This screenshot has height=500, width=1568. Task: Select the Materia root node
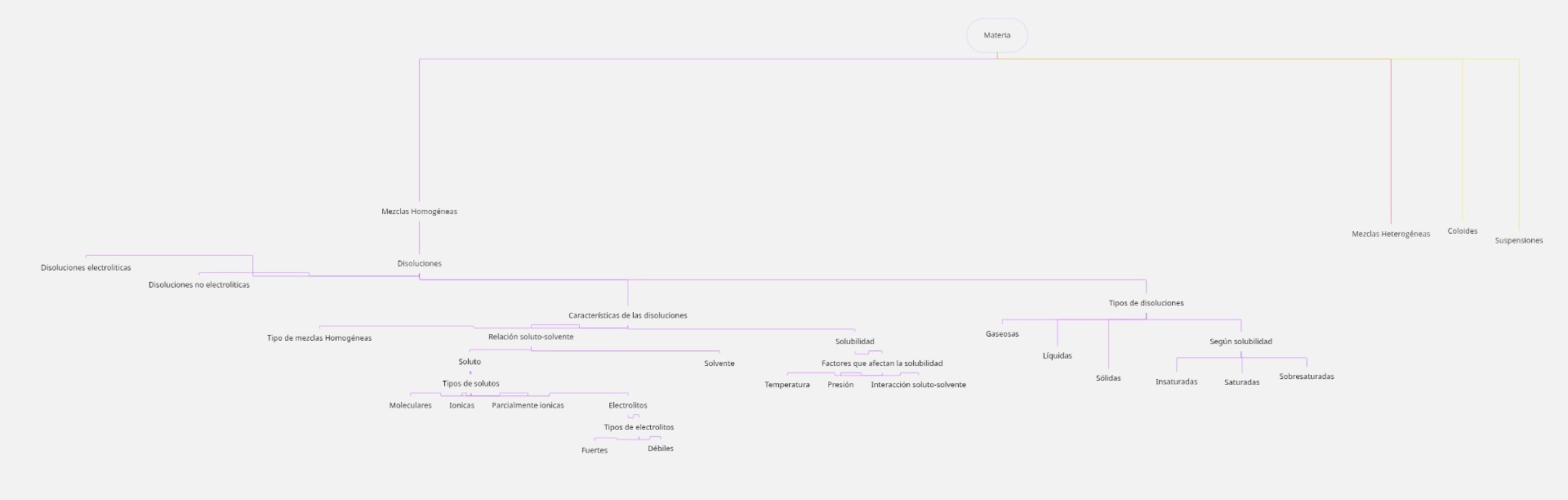tap(996, 35)
